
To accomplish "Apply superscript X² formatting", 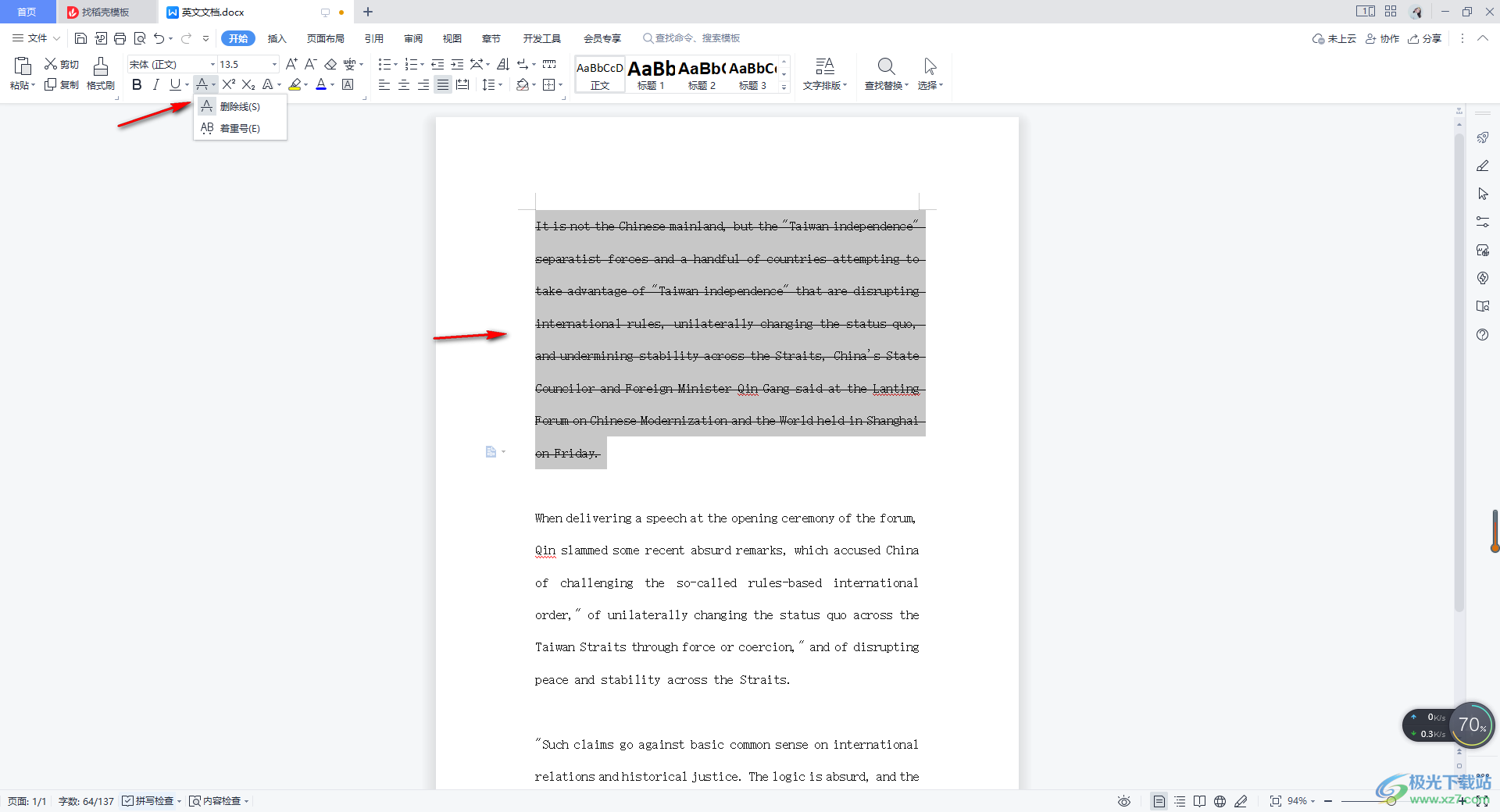I will pyautogui.click(x=229, y=84).
